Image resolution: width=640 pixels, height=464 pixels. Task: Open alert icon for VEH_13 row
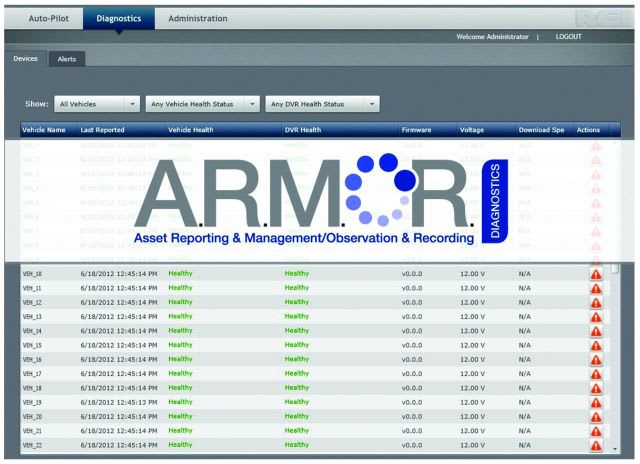click(596, 317)
